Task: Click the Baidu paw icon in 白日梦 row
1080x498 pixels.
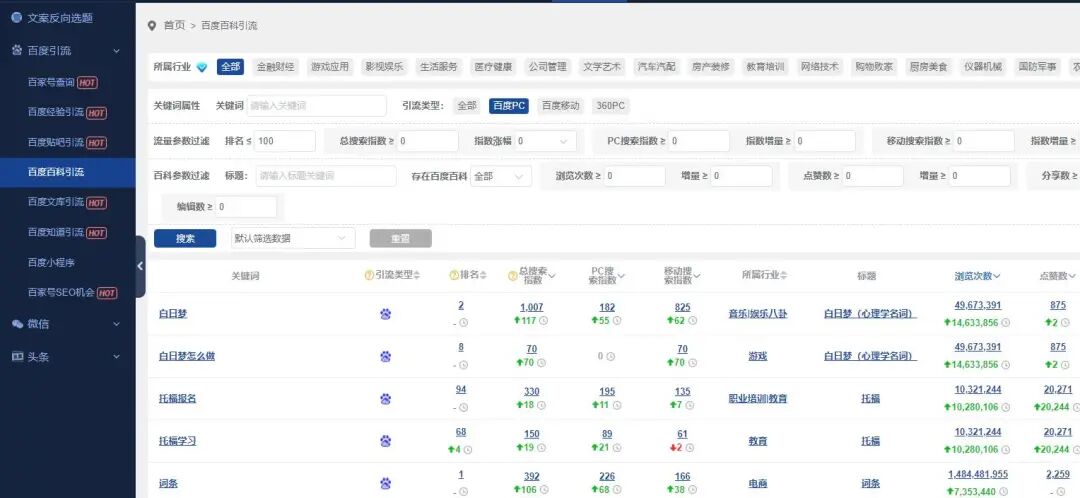Action: click(x=386, y=314)
